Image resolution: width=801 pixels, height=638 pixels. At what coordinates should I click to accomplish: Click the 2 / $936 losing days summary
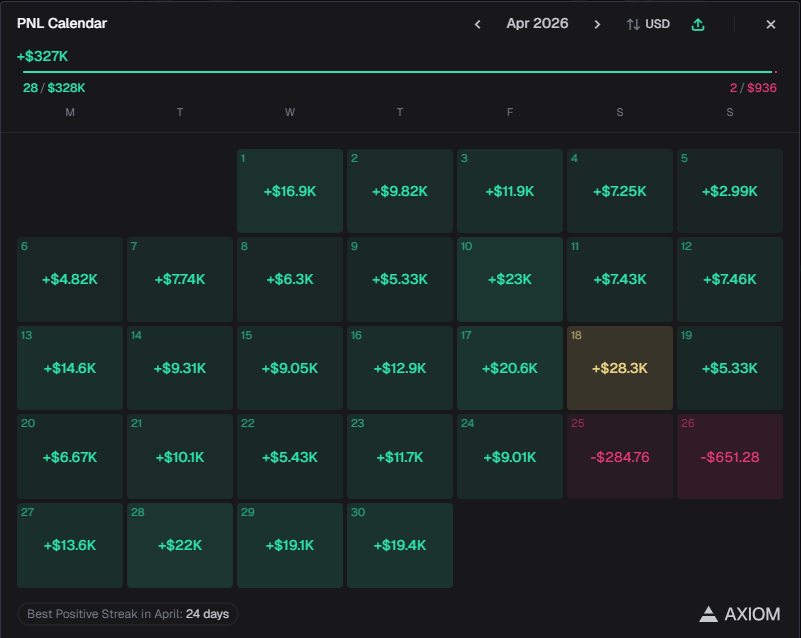(753, 88)
